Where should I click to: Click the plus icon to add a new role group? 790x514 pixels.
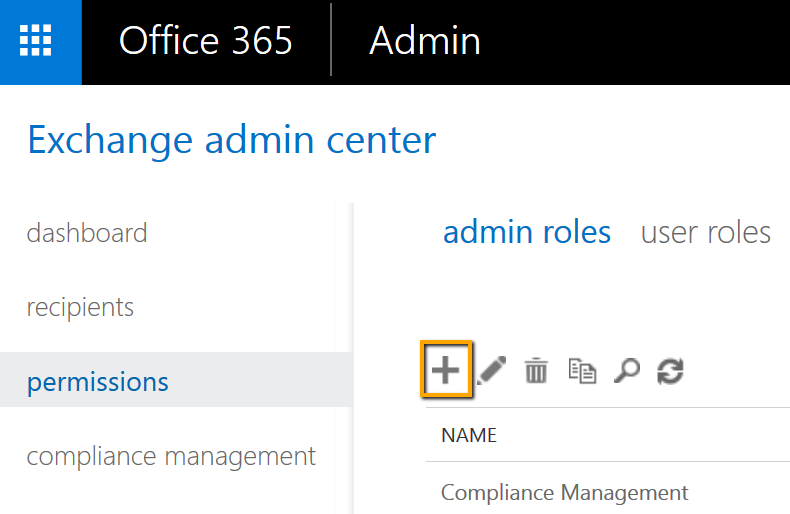tap(446, 370)
